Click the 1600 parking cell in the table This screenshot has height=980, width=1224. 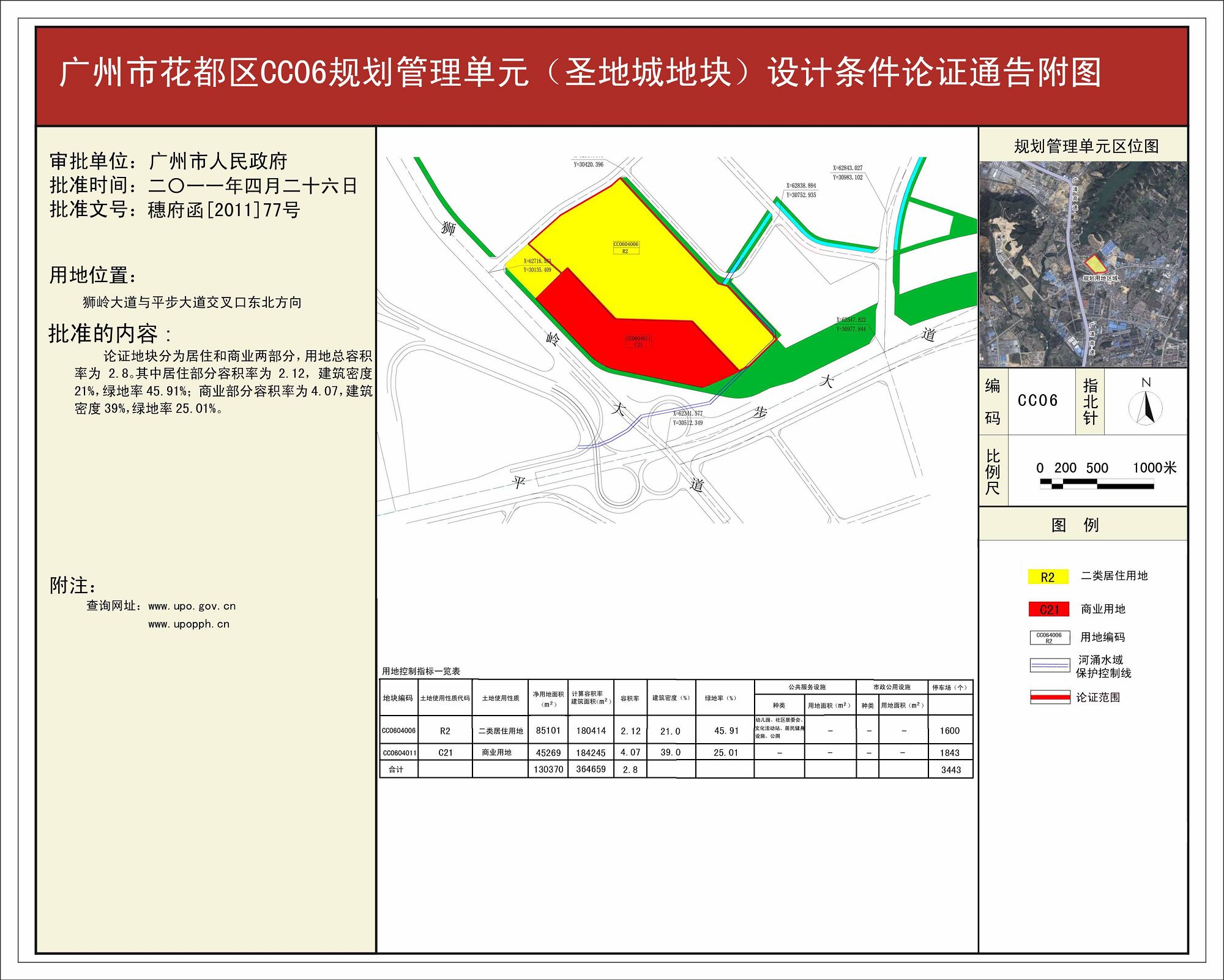[x=949, y=730]
